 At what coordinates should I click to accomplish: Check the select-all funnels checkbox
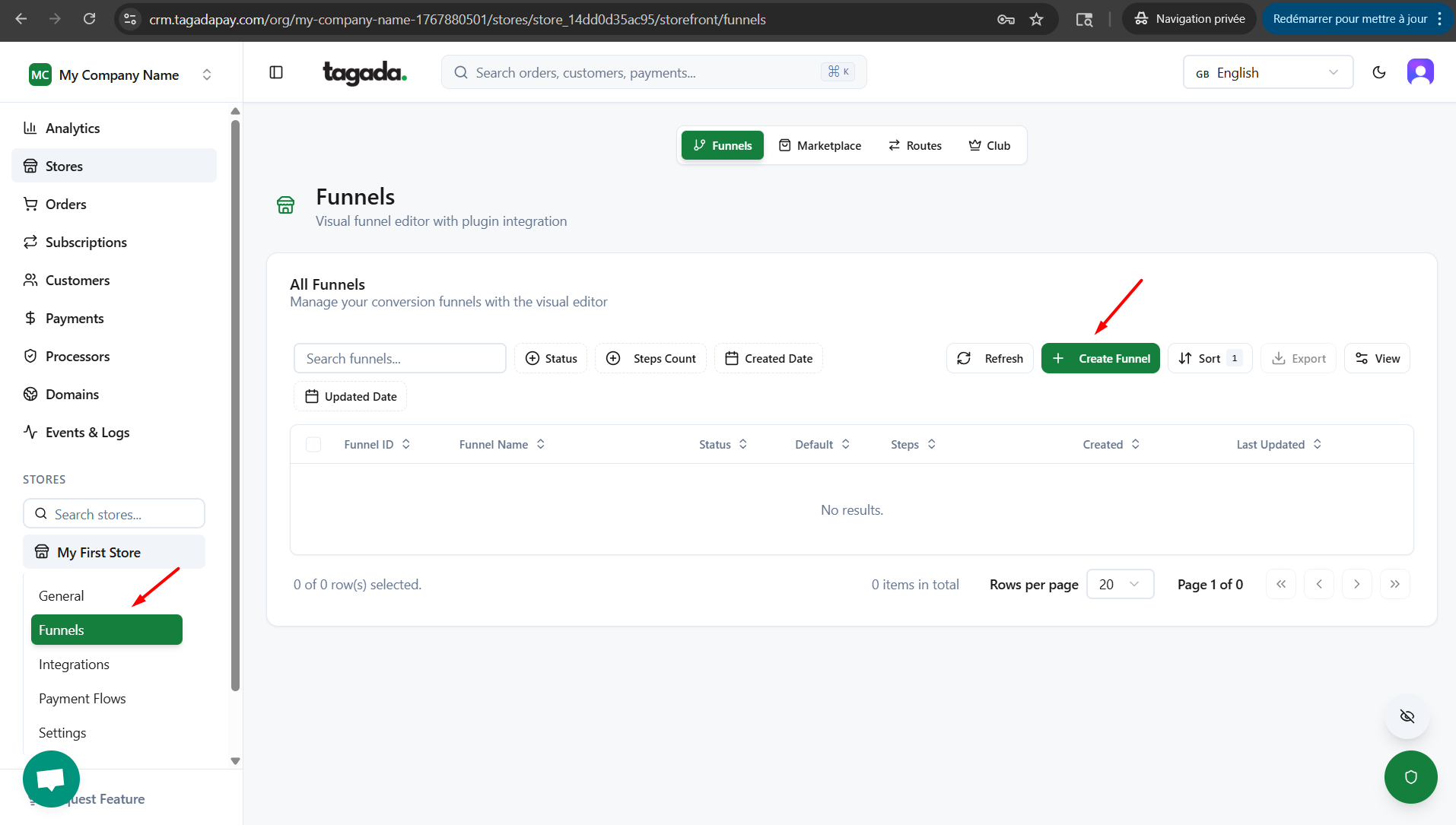313,445
